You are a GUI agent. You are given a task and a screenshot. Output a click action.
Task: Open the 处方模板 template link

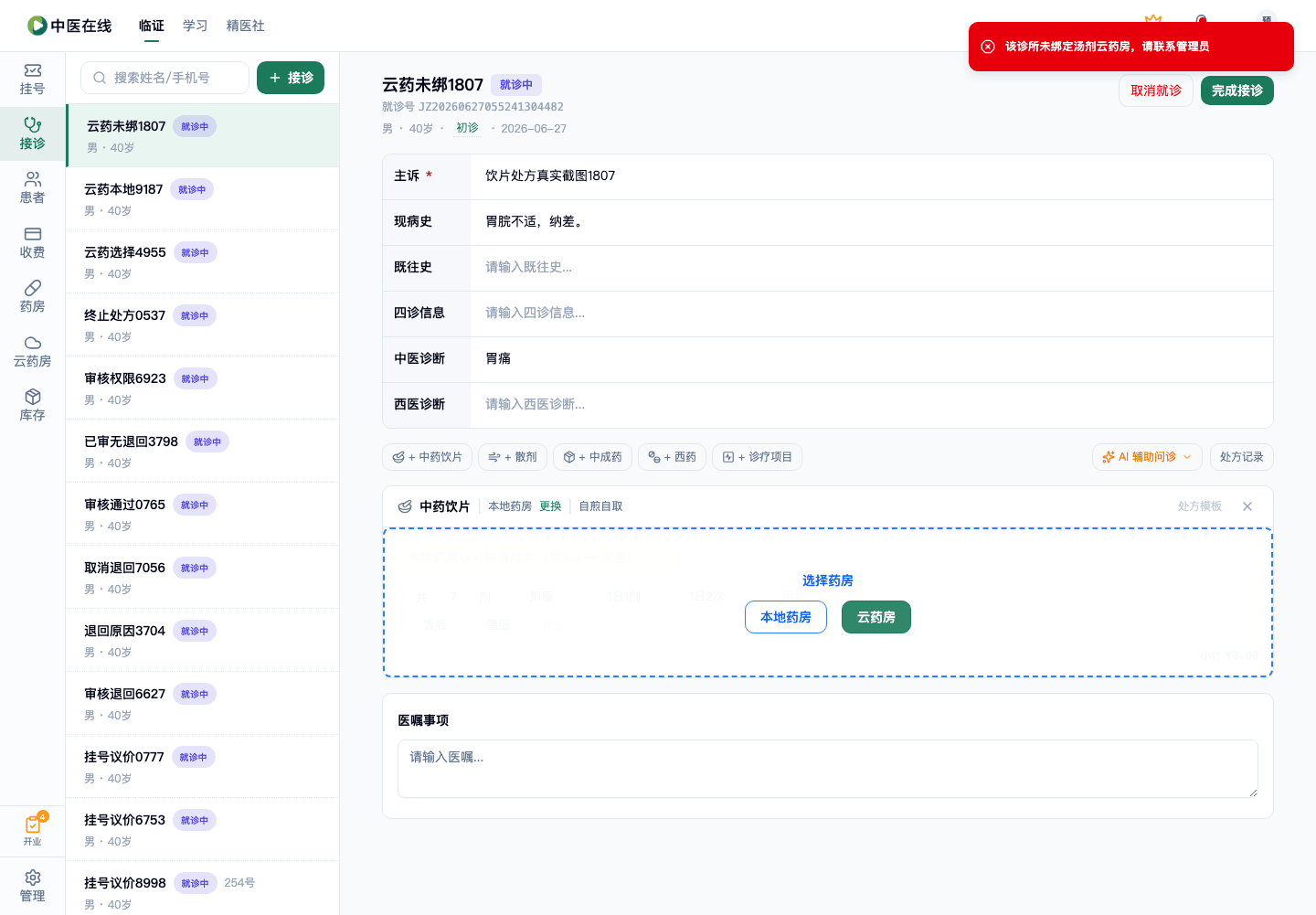[1199, 506]
